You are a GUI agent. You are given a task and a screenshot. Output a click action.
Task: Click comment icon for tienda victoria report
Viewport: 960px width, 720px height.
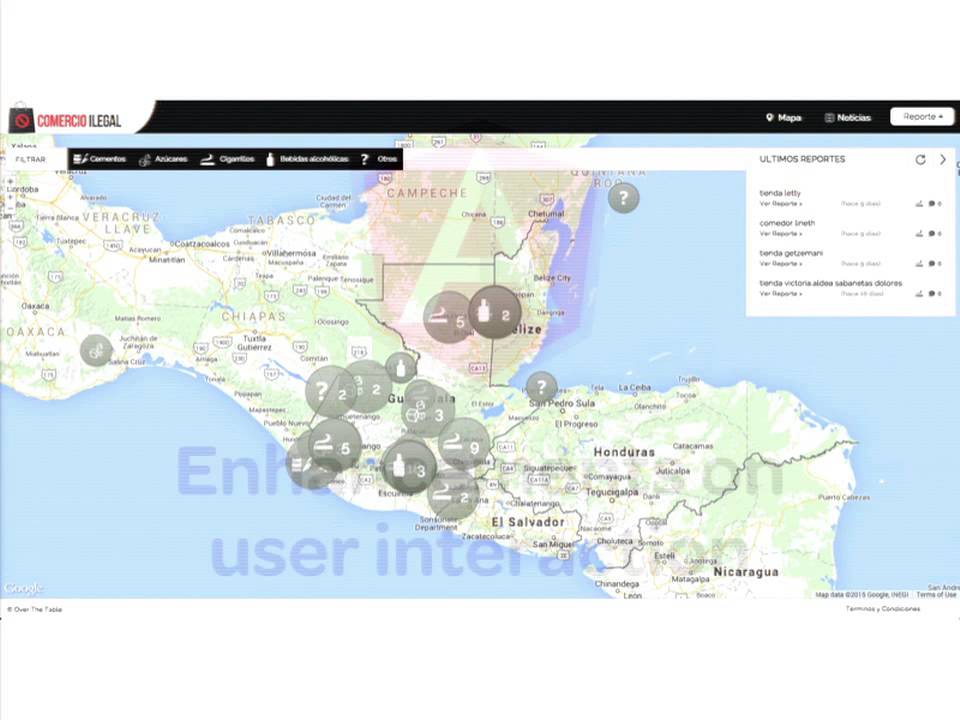[x=931, y=293]
